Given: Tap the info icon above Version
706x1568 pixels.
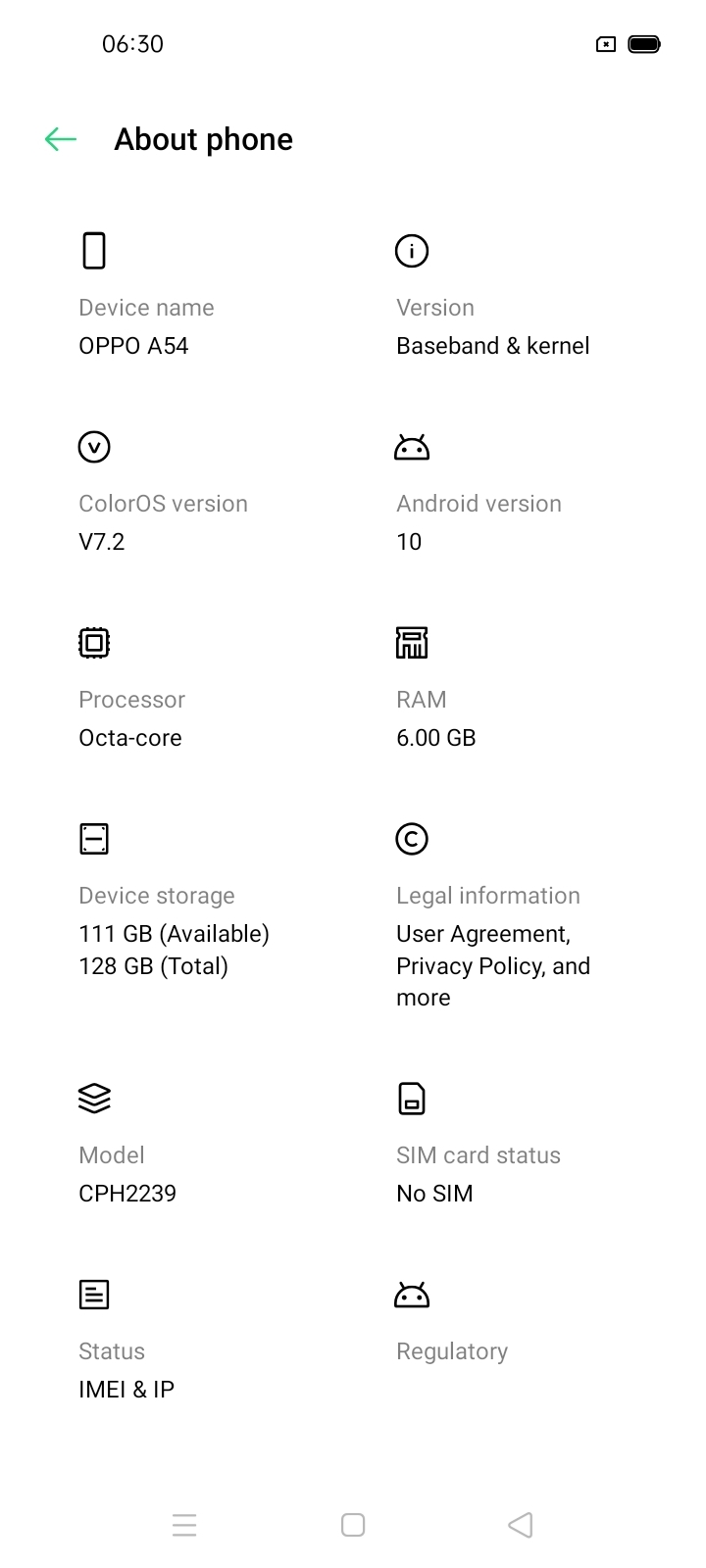Looking at the screenshot, I should pyautogui.click(x=412, y=251).
